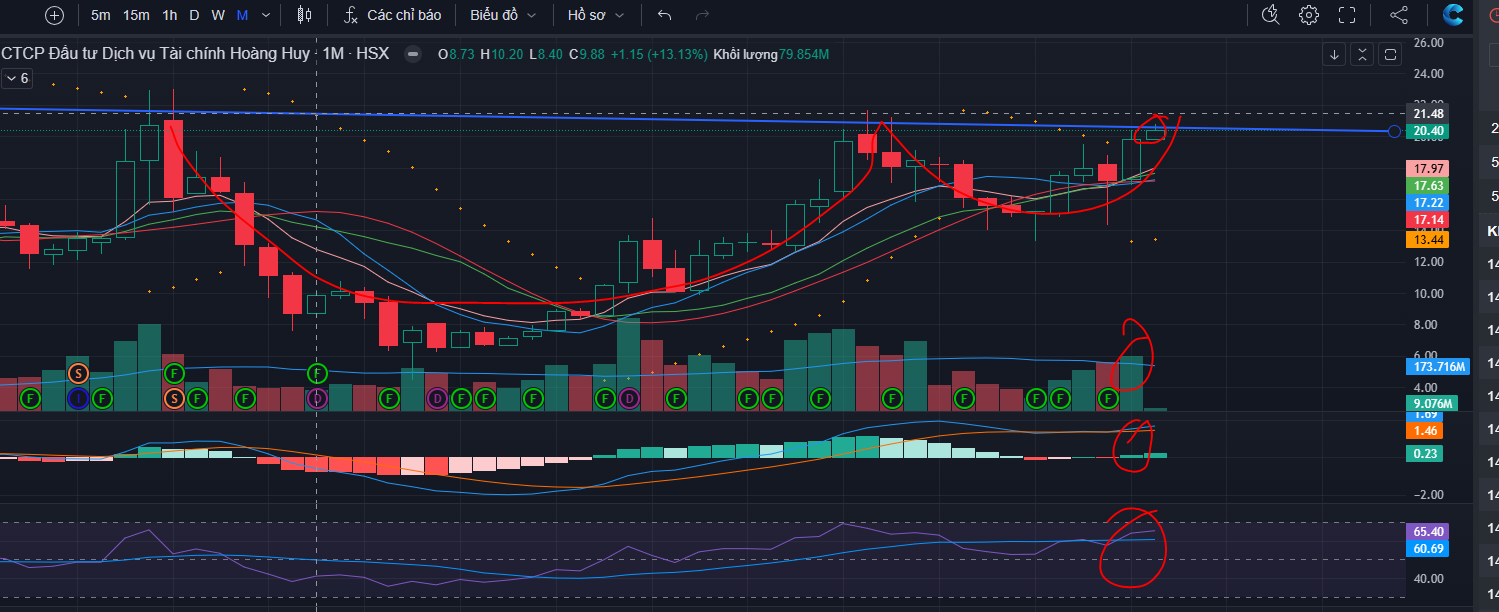Toggle the symbol legend minus button

click(x=411, y=54)
